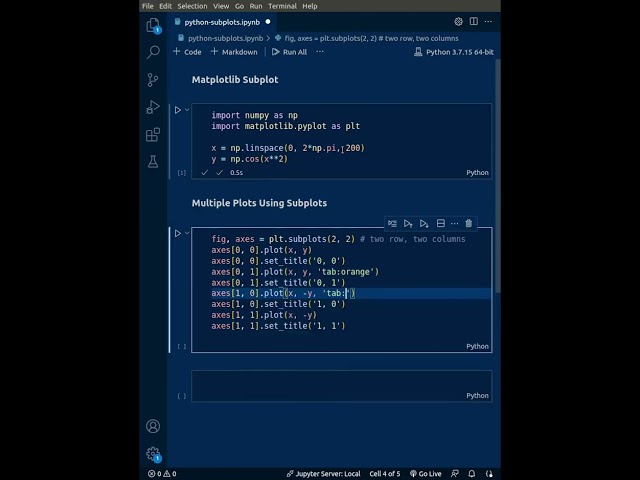Image resolution: width=640 pixels, height=480 pixels.
Task: Open the Run menu
Action: pos(256,6)
